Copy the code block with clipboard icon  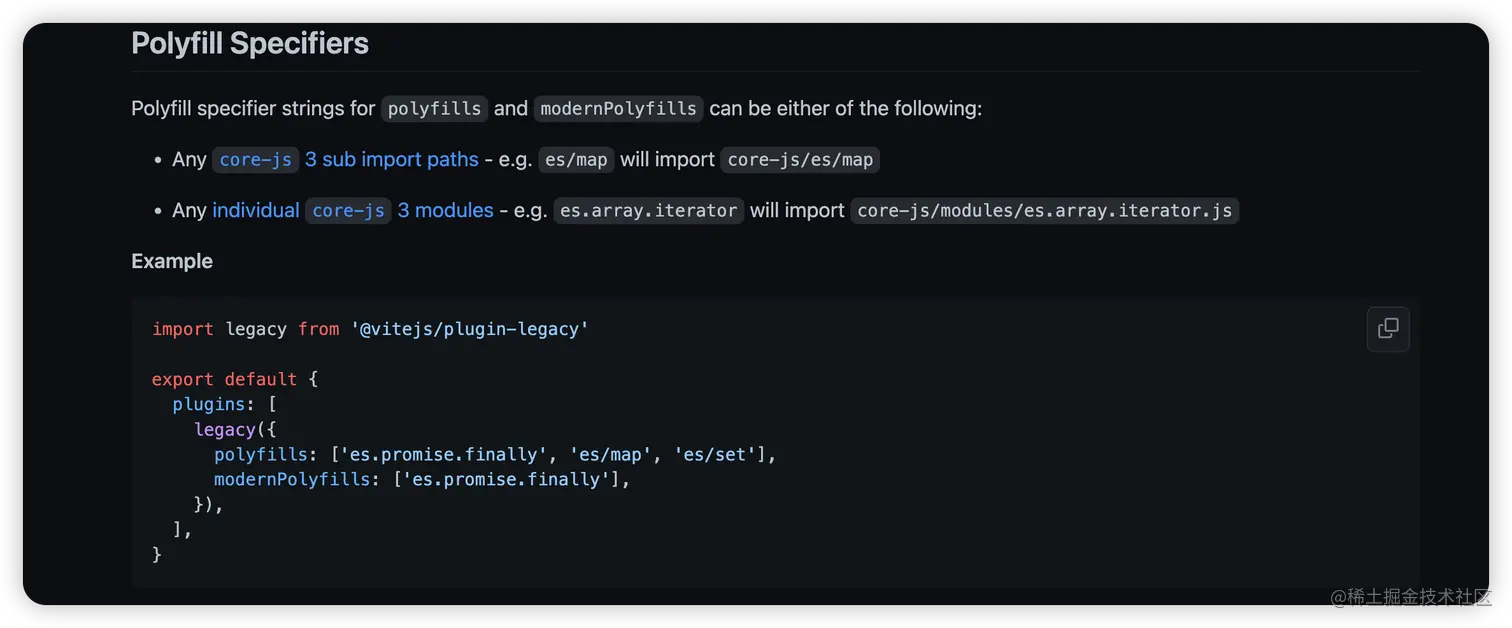(x=1388, y=329)
